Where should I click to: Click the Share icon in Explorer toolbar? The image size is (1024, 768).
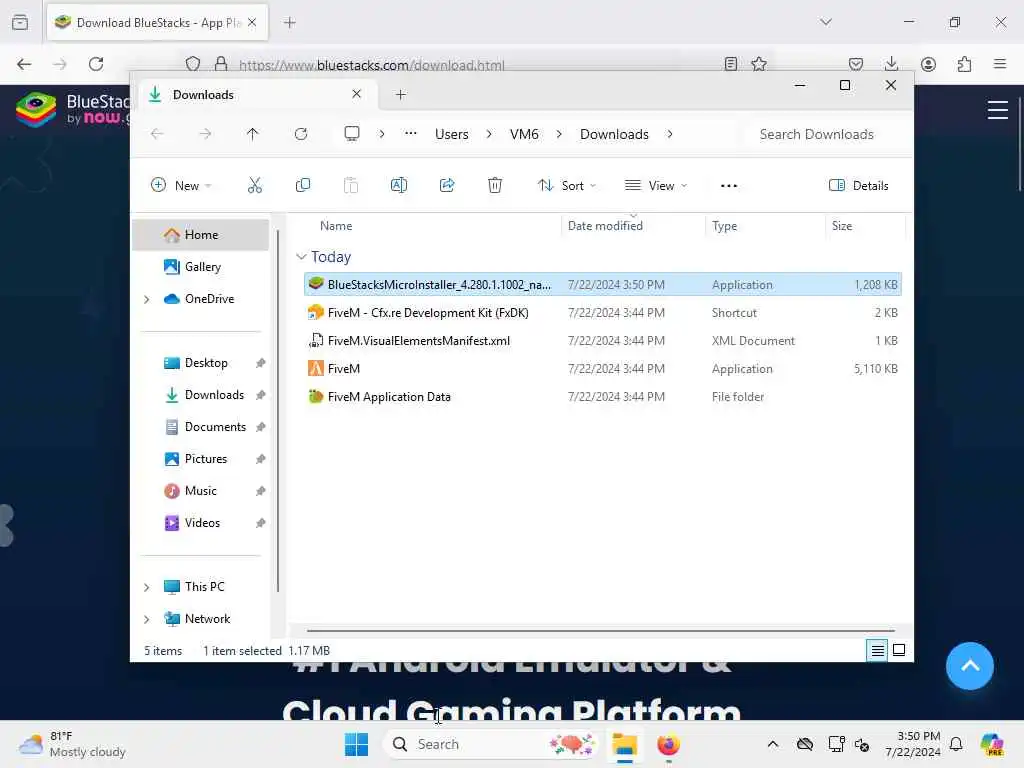[447, 185]
